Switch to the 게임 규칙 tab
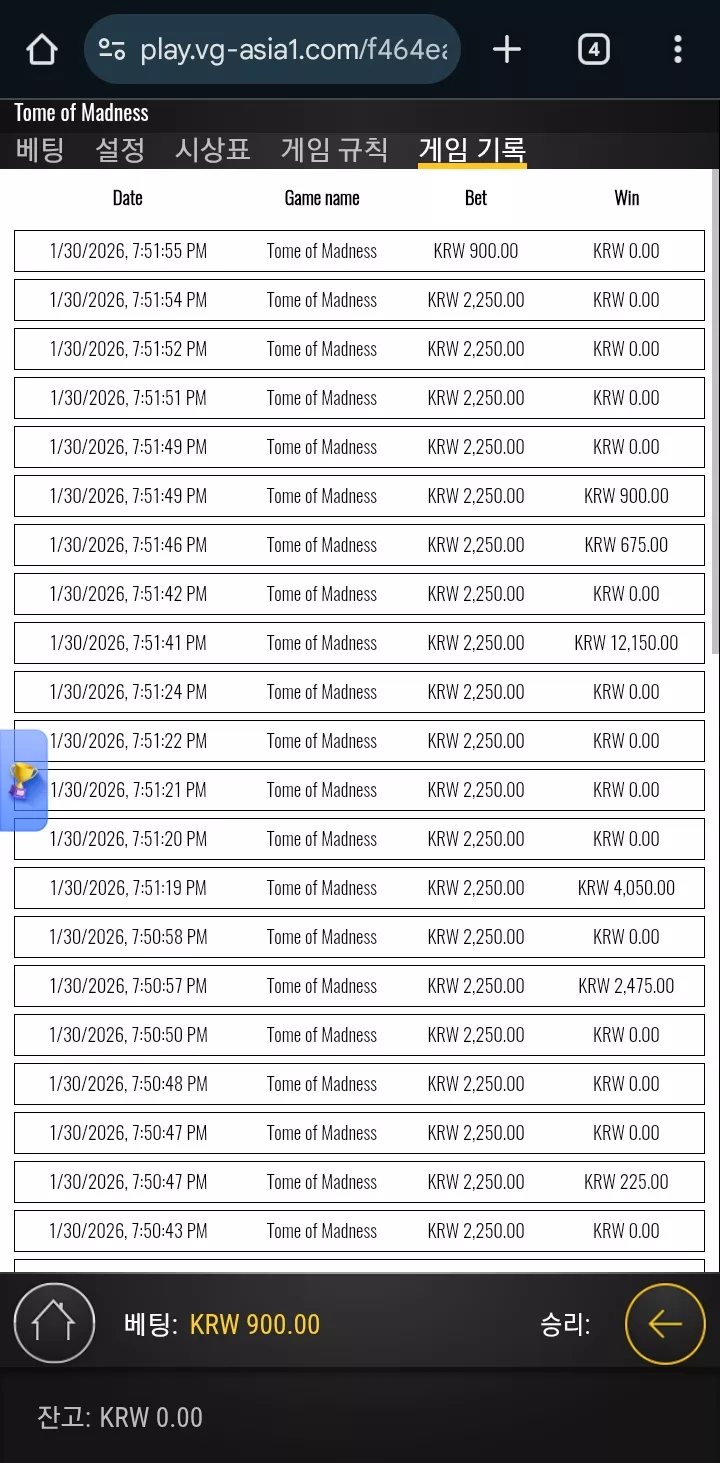 tap(334, 150)
